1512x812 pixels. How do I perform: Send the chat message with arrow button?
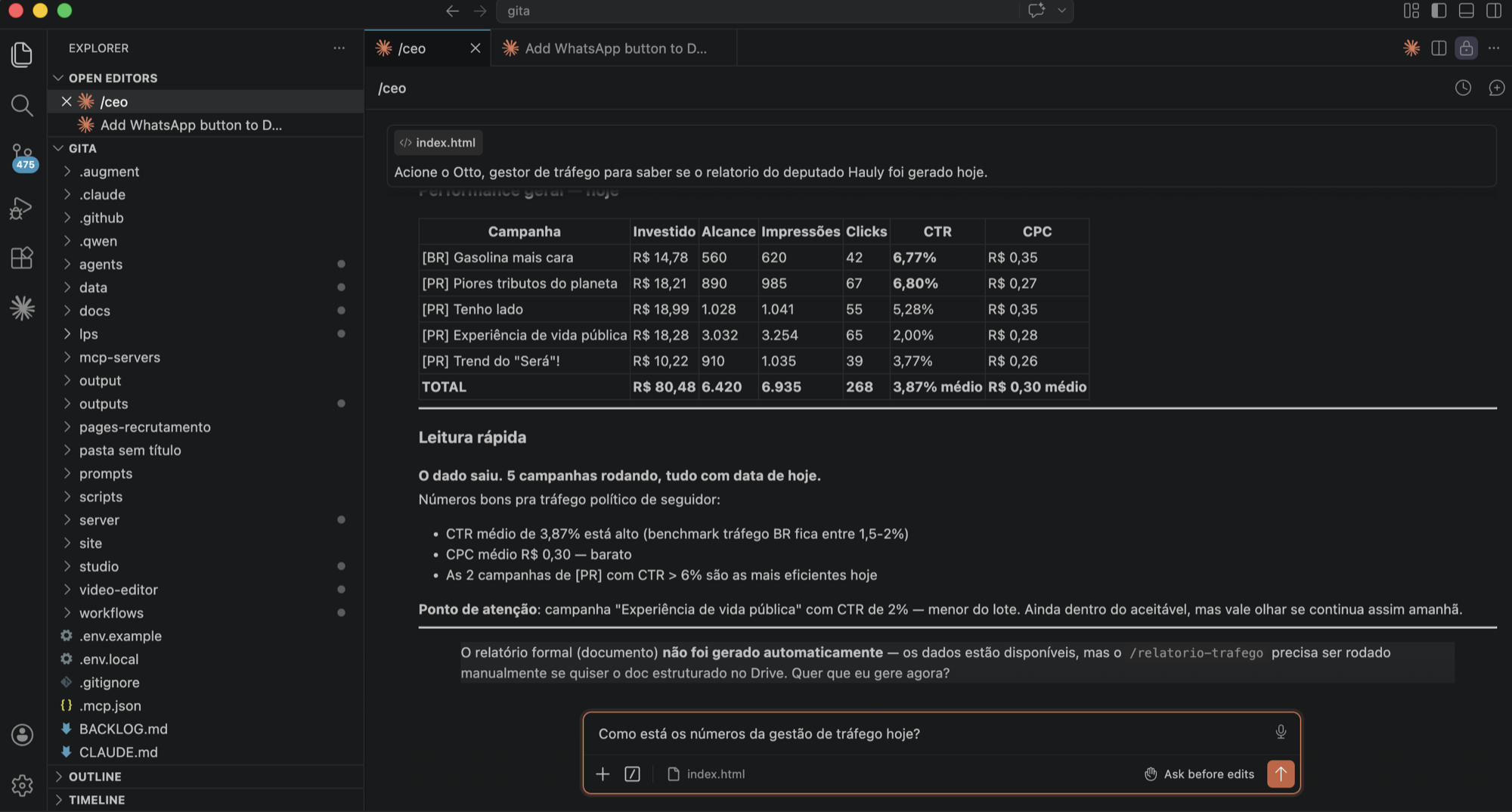[x=1280, y=773]
